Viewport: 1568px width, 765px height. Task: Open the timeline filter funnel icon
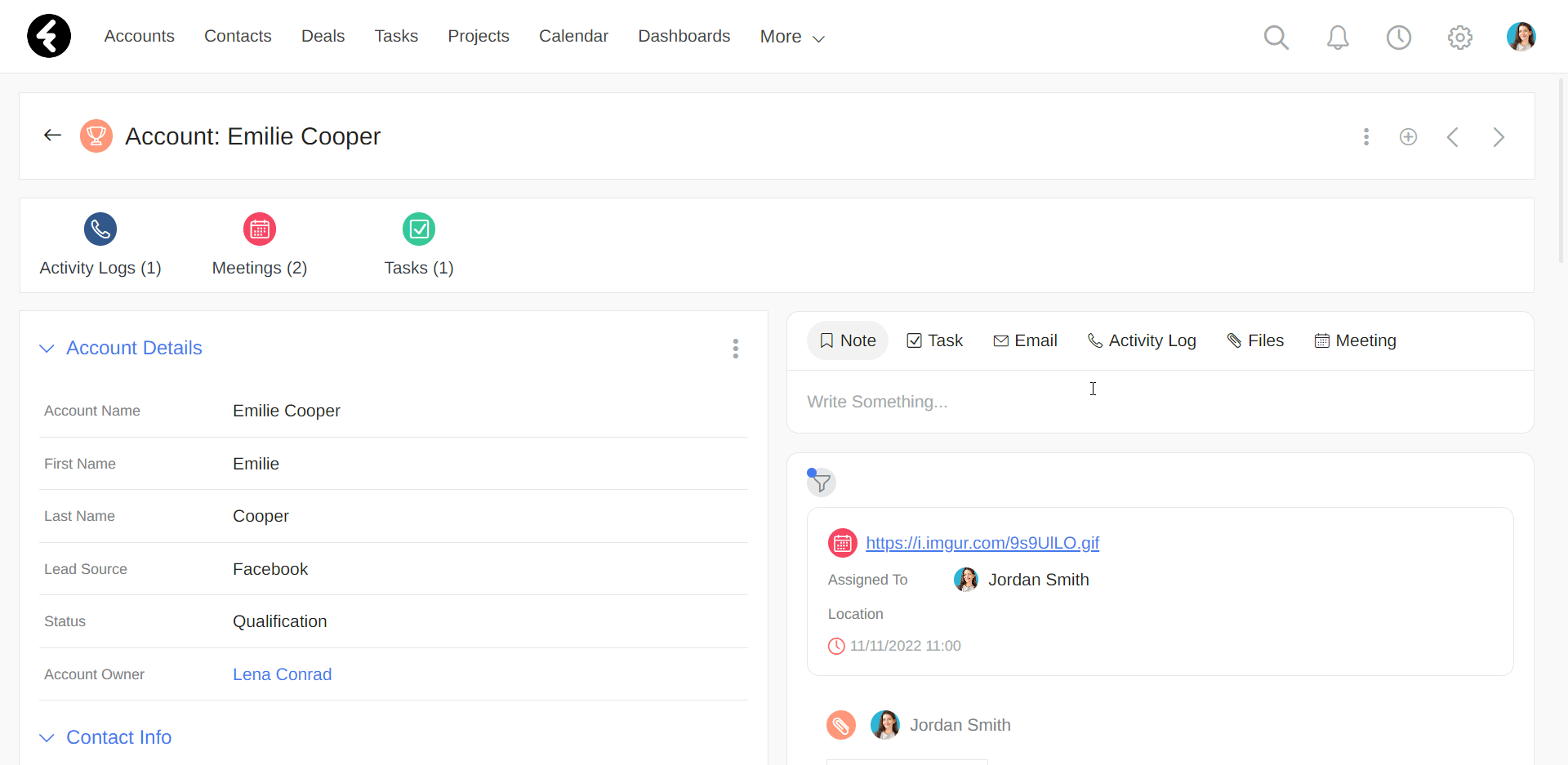[822, 483]
